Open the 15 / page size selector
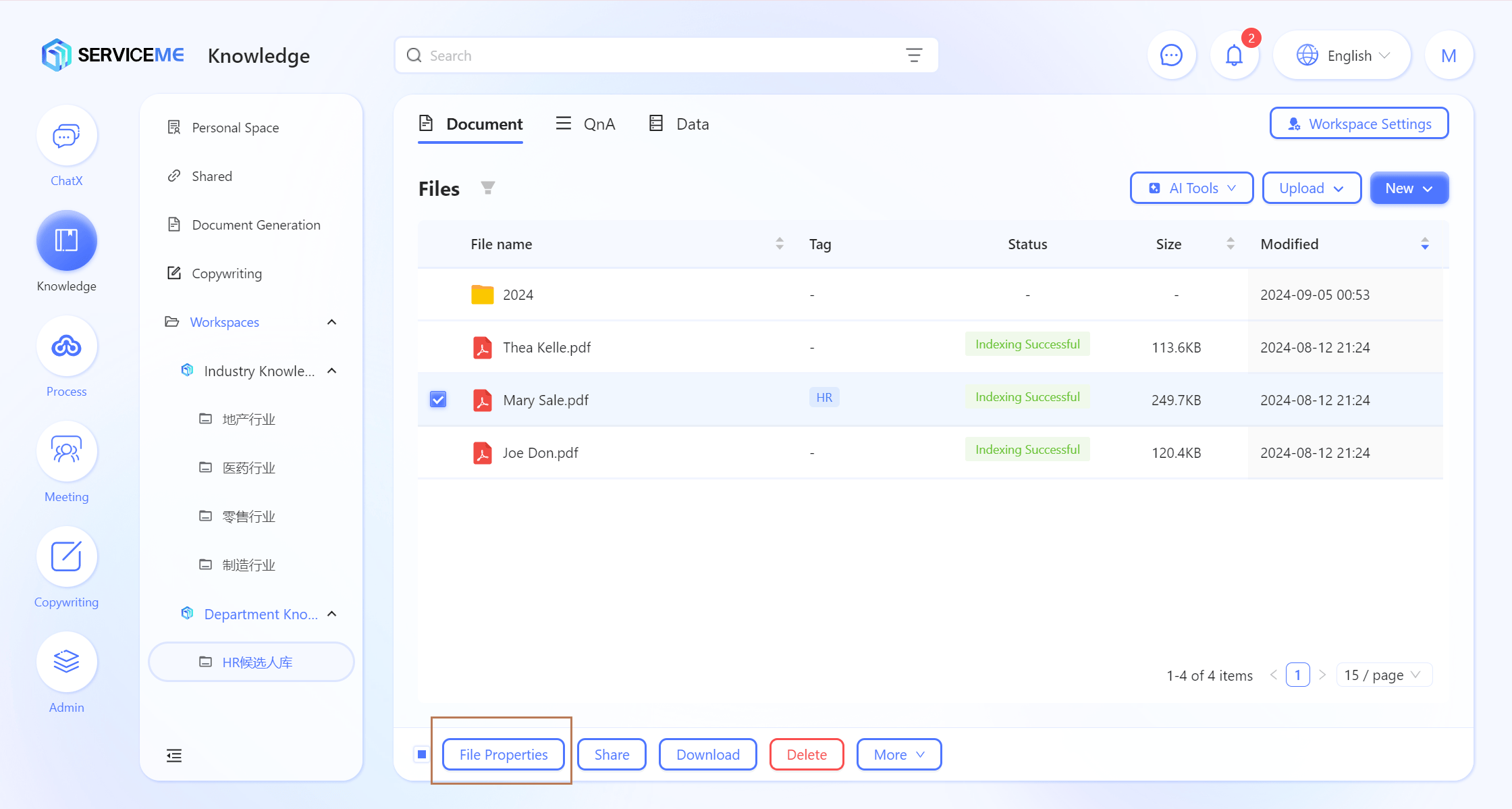1512x809 pixels. (1384, 675)
